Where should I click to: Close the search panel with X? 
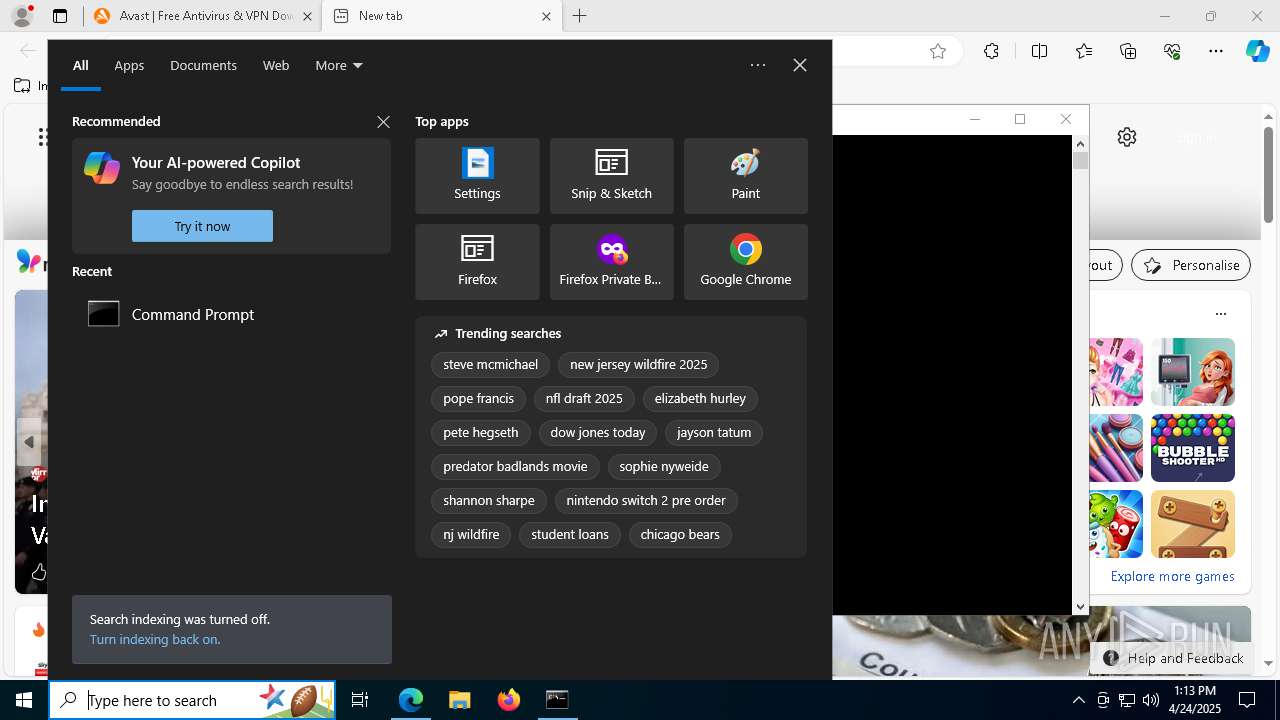tap(800, 65)
